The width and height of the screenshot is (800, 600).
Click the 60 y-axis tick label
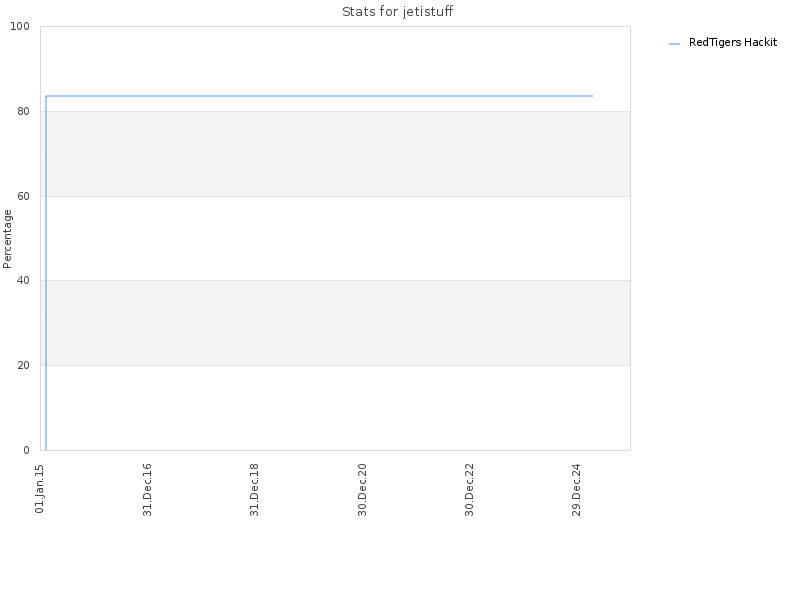(x=23, y=196)
